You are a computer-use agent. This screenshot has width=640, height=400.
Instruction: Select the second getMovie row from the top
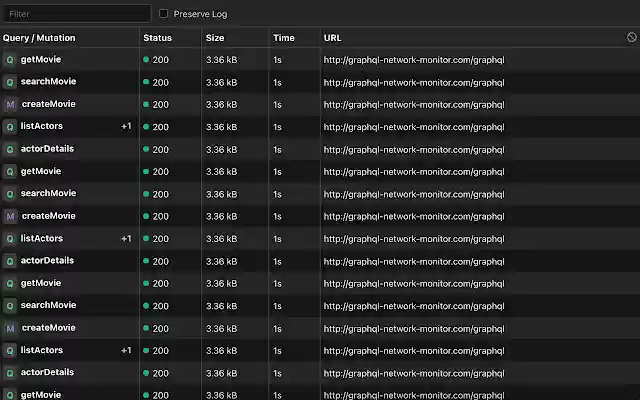pyautogui.click(x=320, y=171)
